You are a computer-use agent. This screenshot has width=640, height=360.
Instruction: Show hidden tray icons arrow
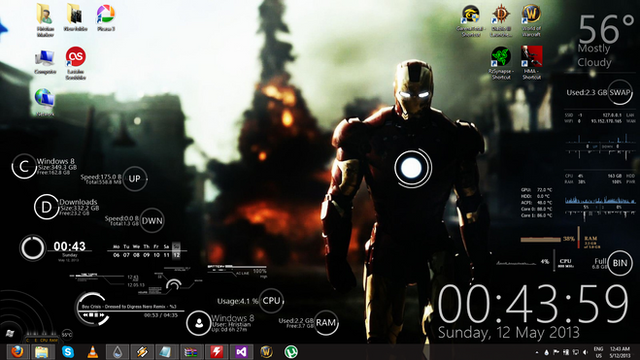coord(536,352)
